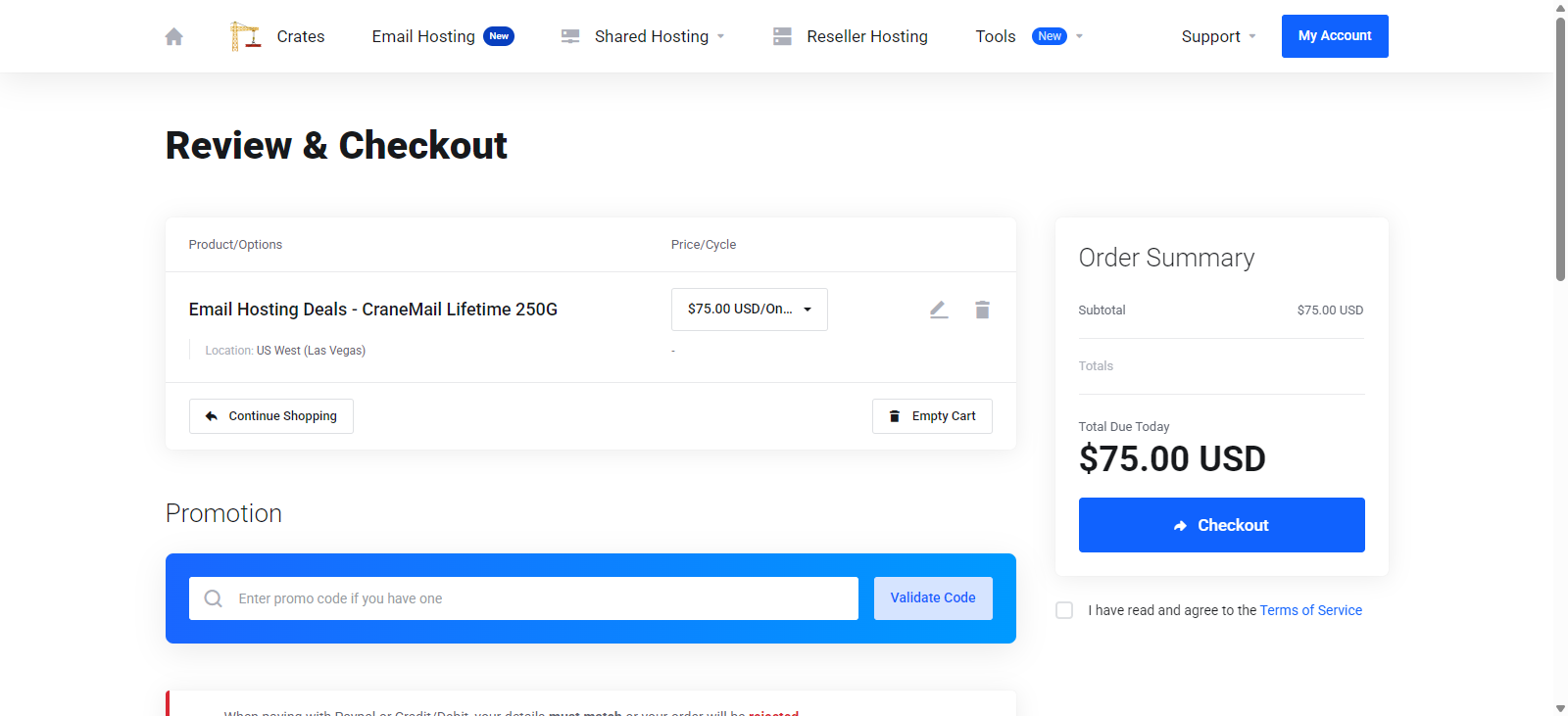Click the Shared Hosting server icon
This screenshot has height=716, width=1568.
(570, 36)
